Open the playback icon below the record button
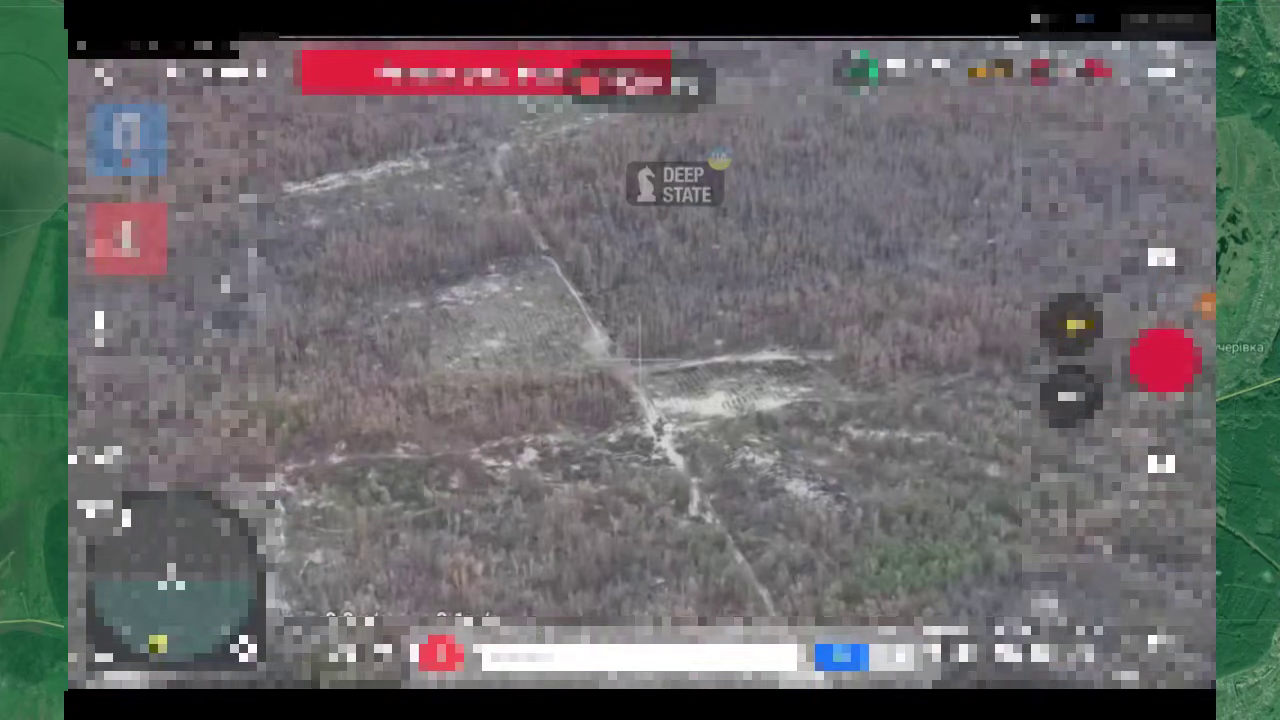The height and width of the screenshot is (720, 1280). (1160, 463)
